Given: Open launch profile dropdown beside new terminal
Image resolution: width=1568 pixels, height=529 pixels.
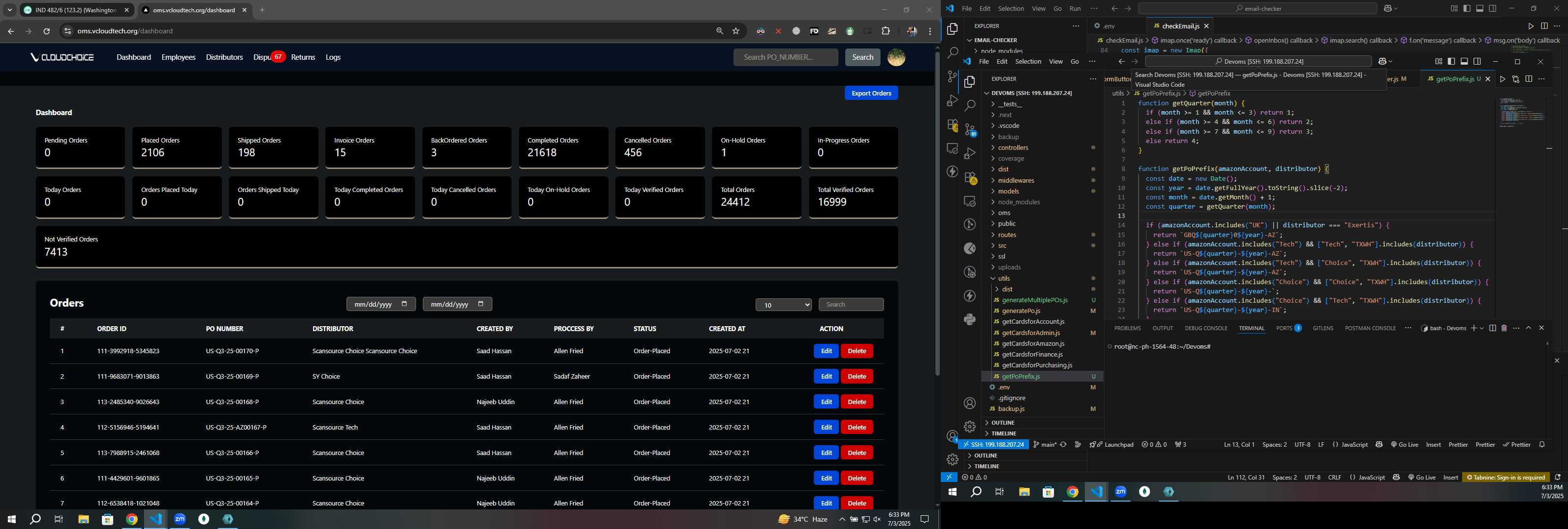Looking at the screenshot, I should click(1482, 328).
